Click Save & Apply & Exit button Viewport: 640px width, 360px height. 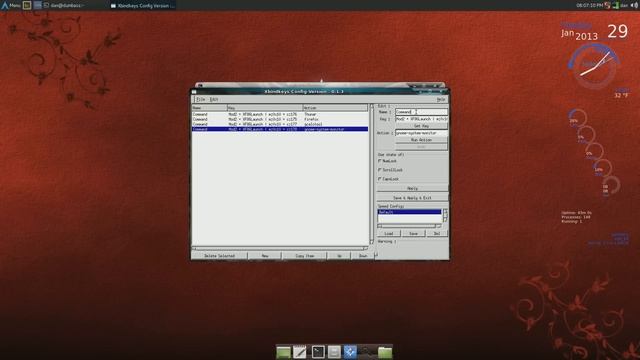412,198
